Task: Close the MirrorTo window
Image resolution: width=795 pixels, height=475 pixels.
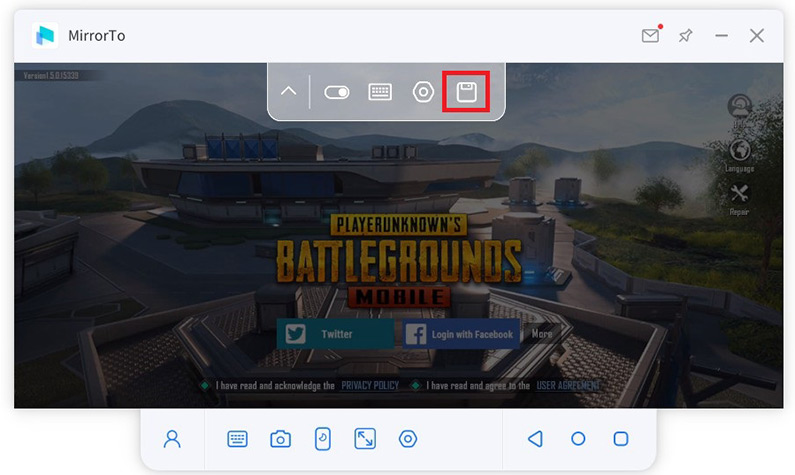Action: 757,35
